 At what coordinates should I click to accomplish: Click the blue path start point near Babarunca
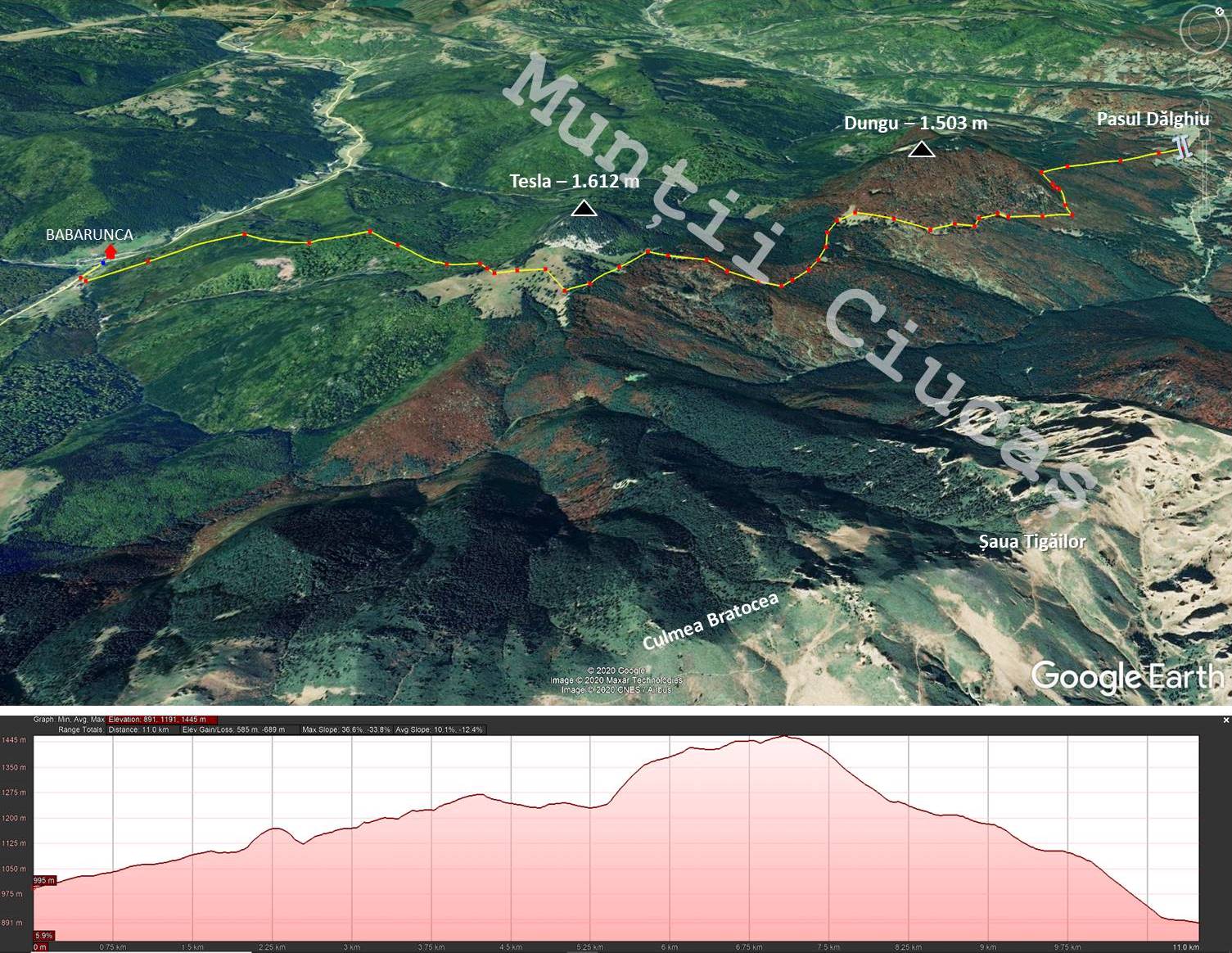click(x=104, y=261)
